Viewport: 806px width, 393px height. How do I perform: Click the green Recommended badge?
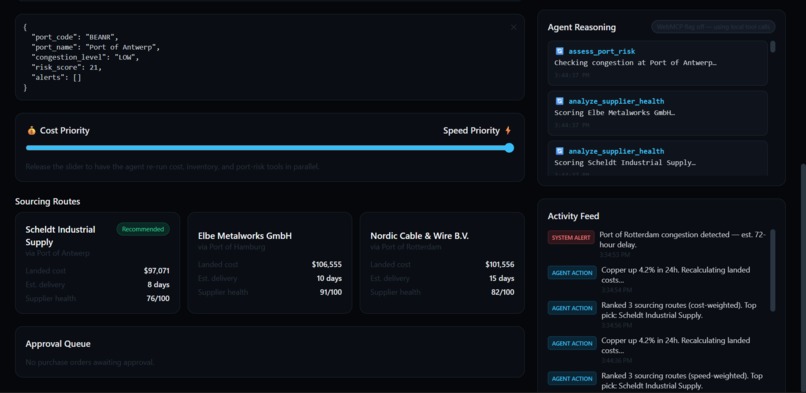click(x=143, y=229)
